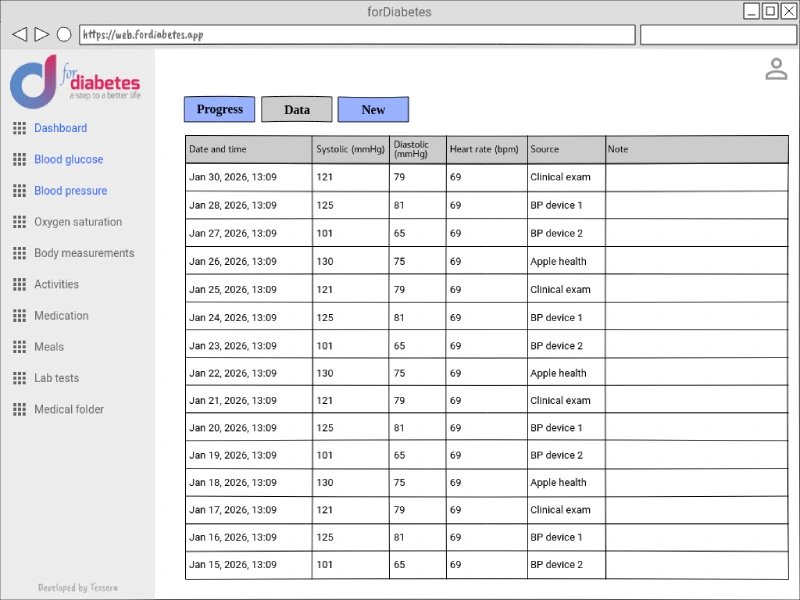Select the Data tab button
This screenshot has height=600, width=800.
296,109
